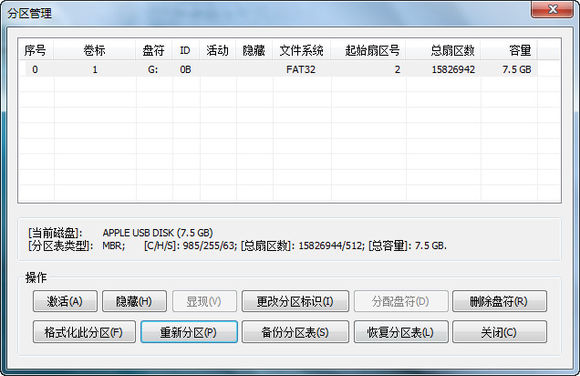The image size is (580, 376).
Task: Click 删除盘符(R) remove drive letter button
Action: pos(499,301)
